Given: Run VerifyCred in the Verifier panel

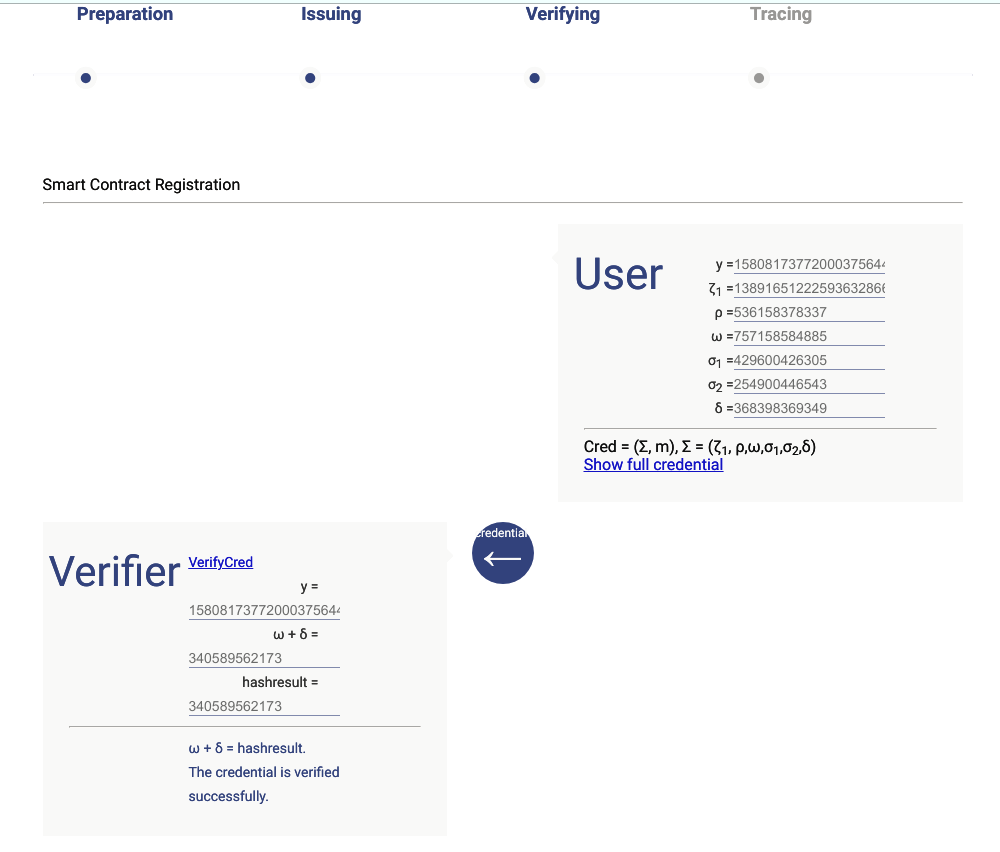Looking at the screenshot, I should [220, 562].
